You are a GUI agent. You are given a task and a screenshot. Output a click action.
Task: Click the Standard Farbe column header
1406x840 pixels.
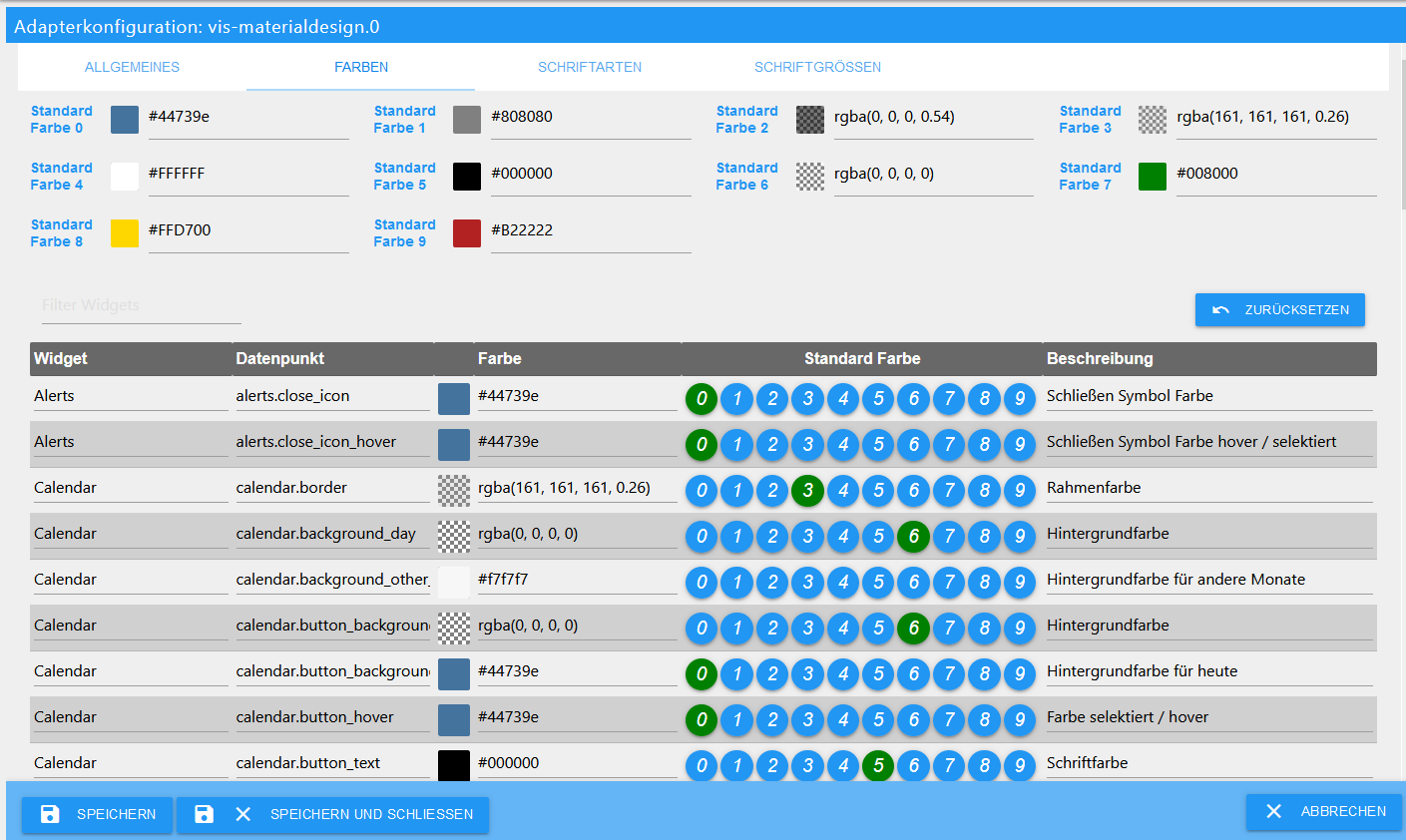point(862,359)
